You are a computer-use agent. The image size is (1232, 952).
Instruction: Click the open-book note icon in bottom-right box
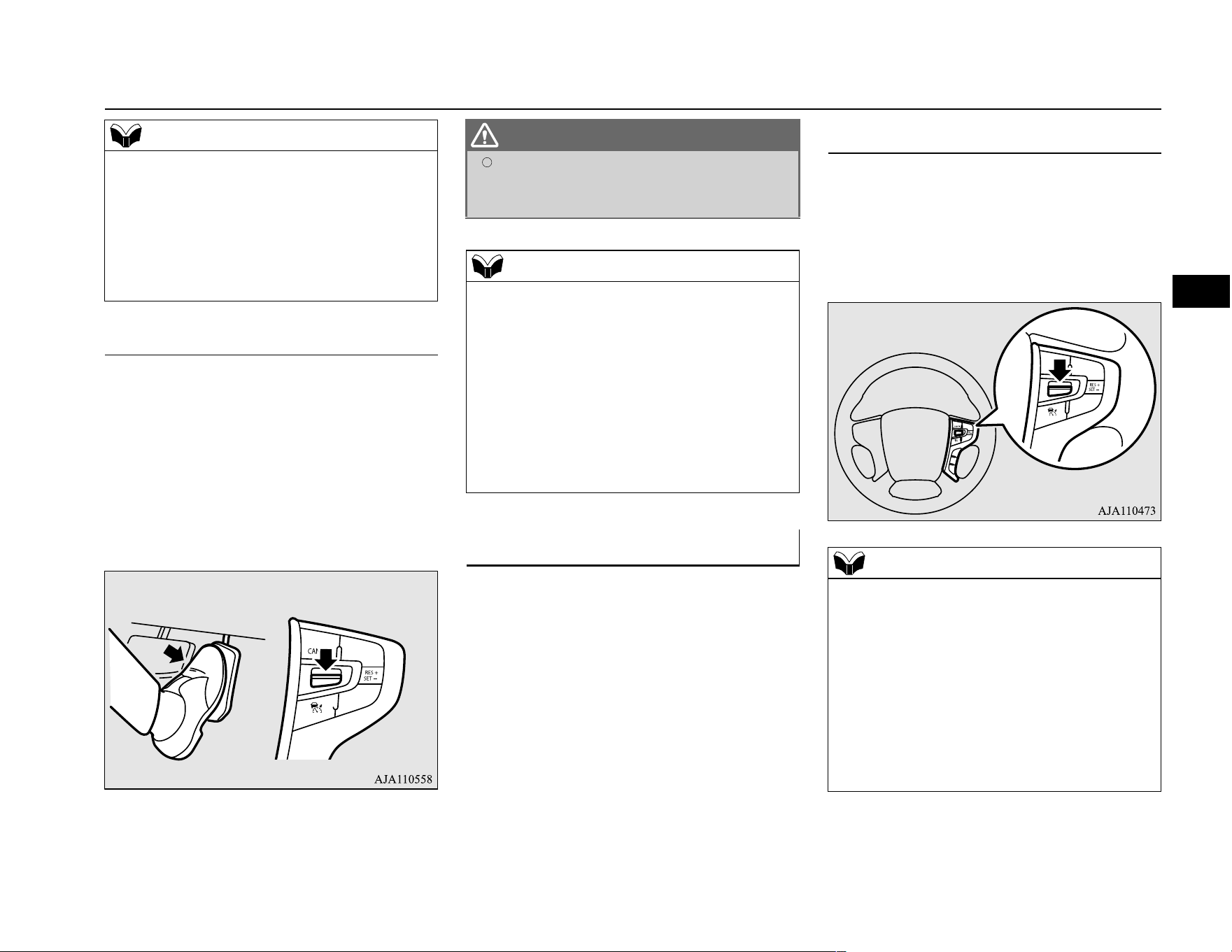point(849,563)
